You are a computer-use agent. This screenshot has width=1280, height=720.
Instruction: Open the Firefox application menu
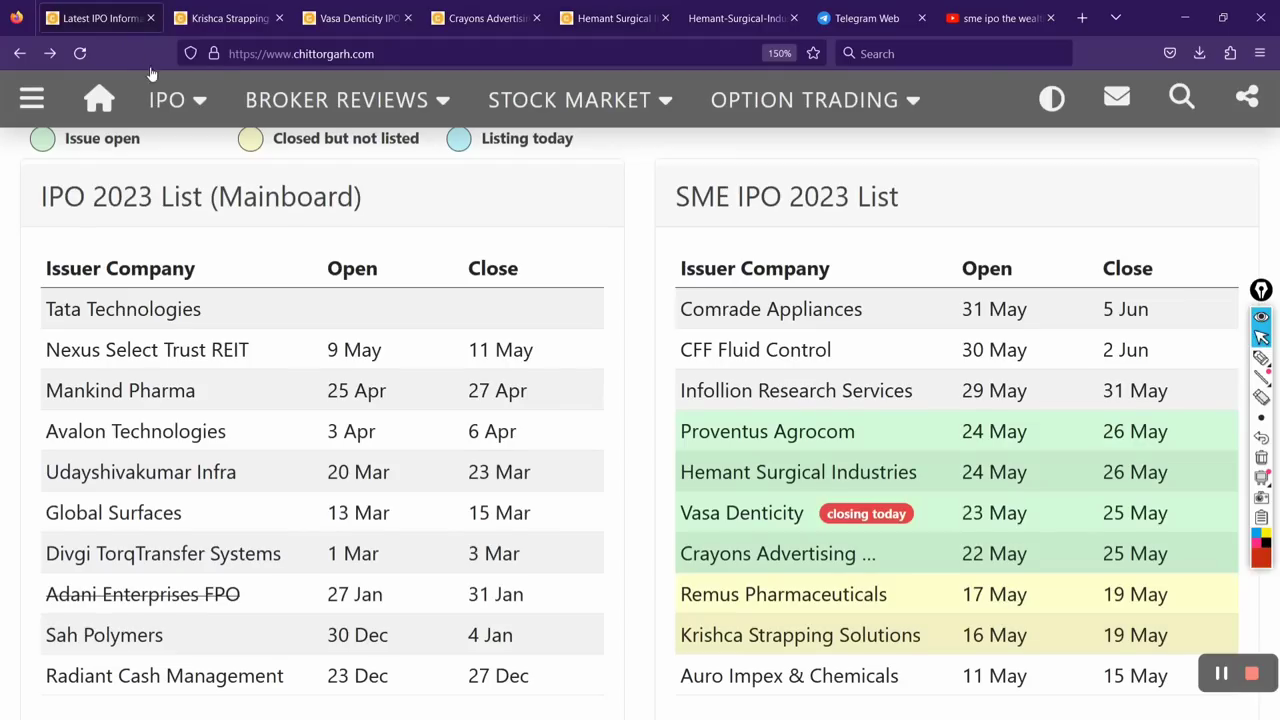1260,53
